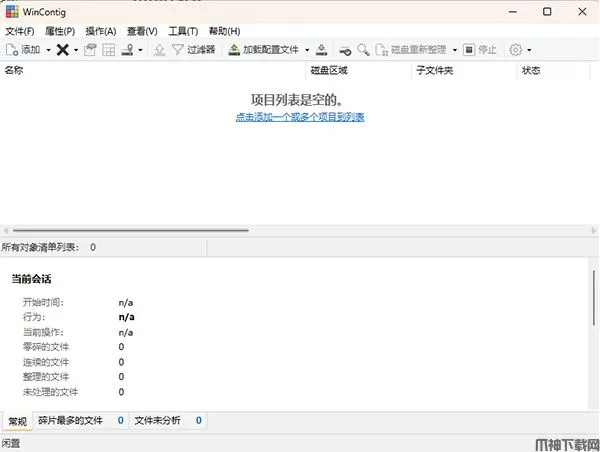The height and width of the screenshot is (452, 600).
Task: Click the 所有对象清单列表: label
Action: click(x=40, y=247)
